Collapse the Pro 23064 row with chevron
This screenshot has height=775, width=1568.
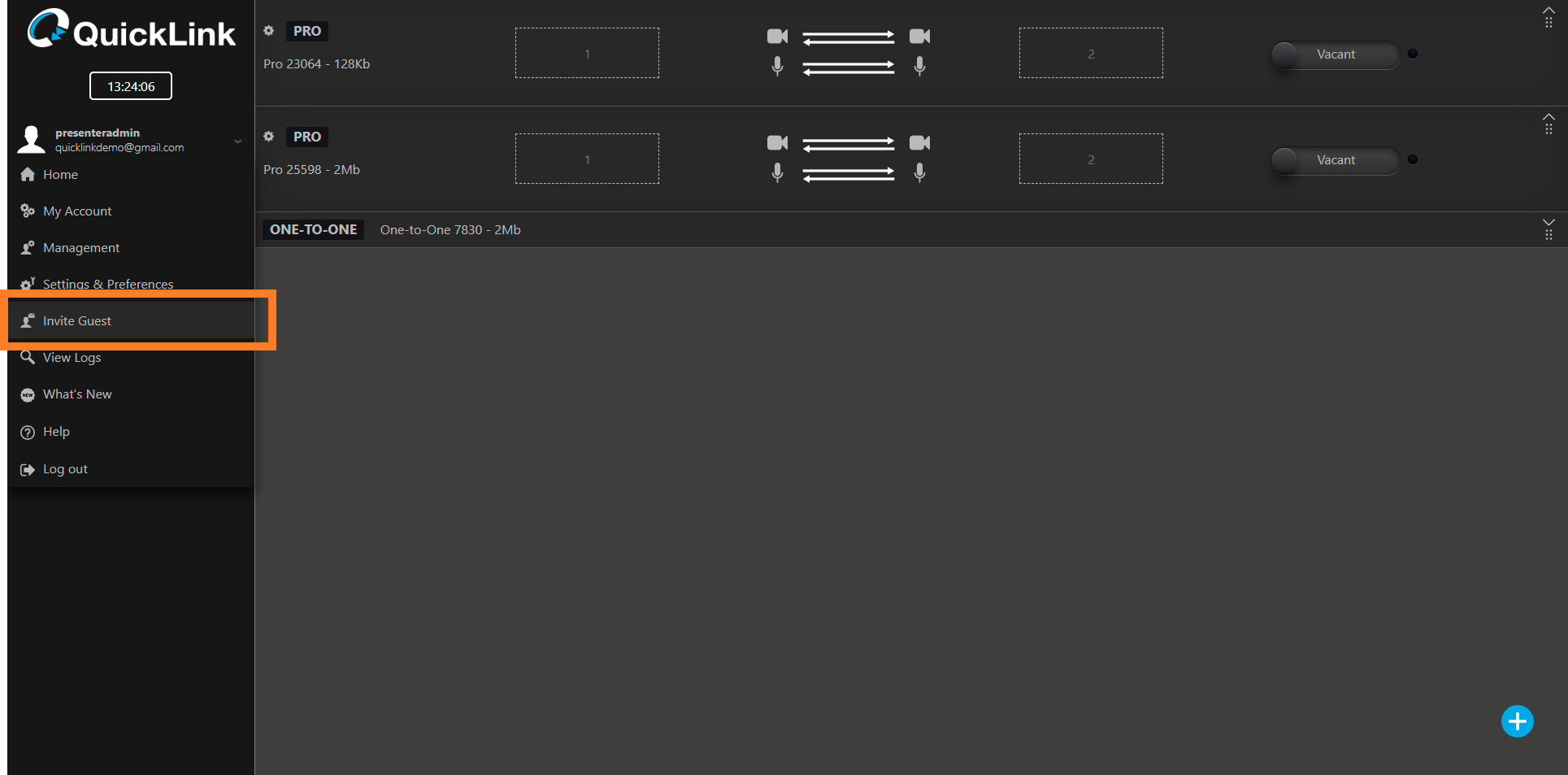[1548, 11]
